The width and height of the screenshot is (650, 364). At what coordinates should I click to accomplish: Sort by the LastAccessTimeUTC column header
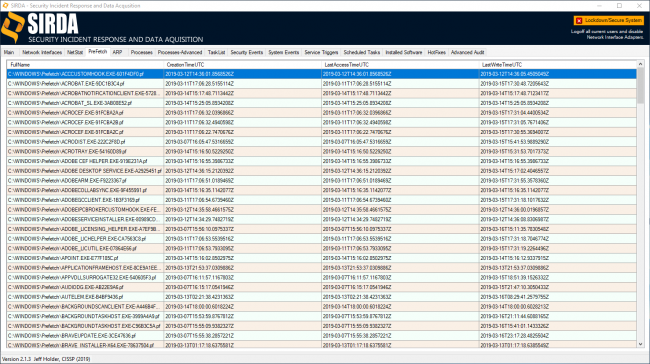click(x=400, y=65)
